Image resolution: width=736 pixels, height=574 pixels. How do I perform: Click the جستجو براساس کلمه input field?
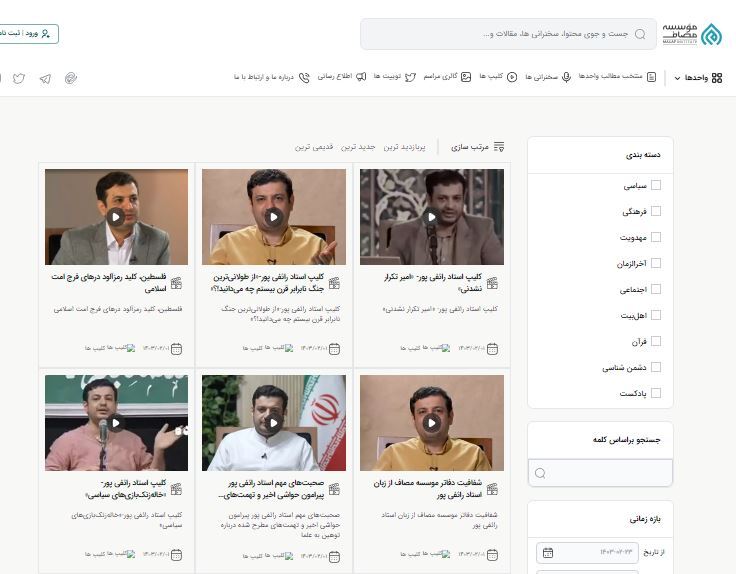coord(600,473)
